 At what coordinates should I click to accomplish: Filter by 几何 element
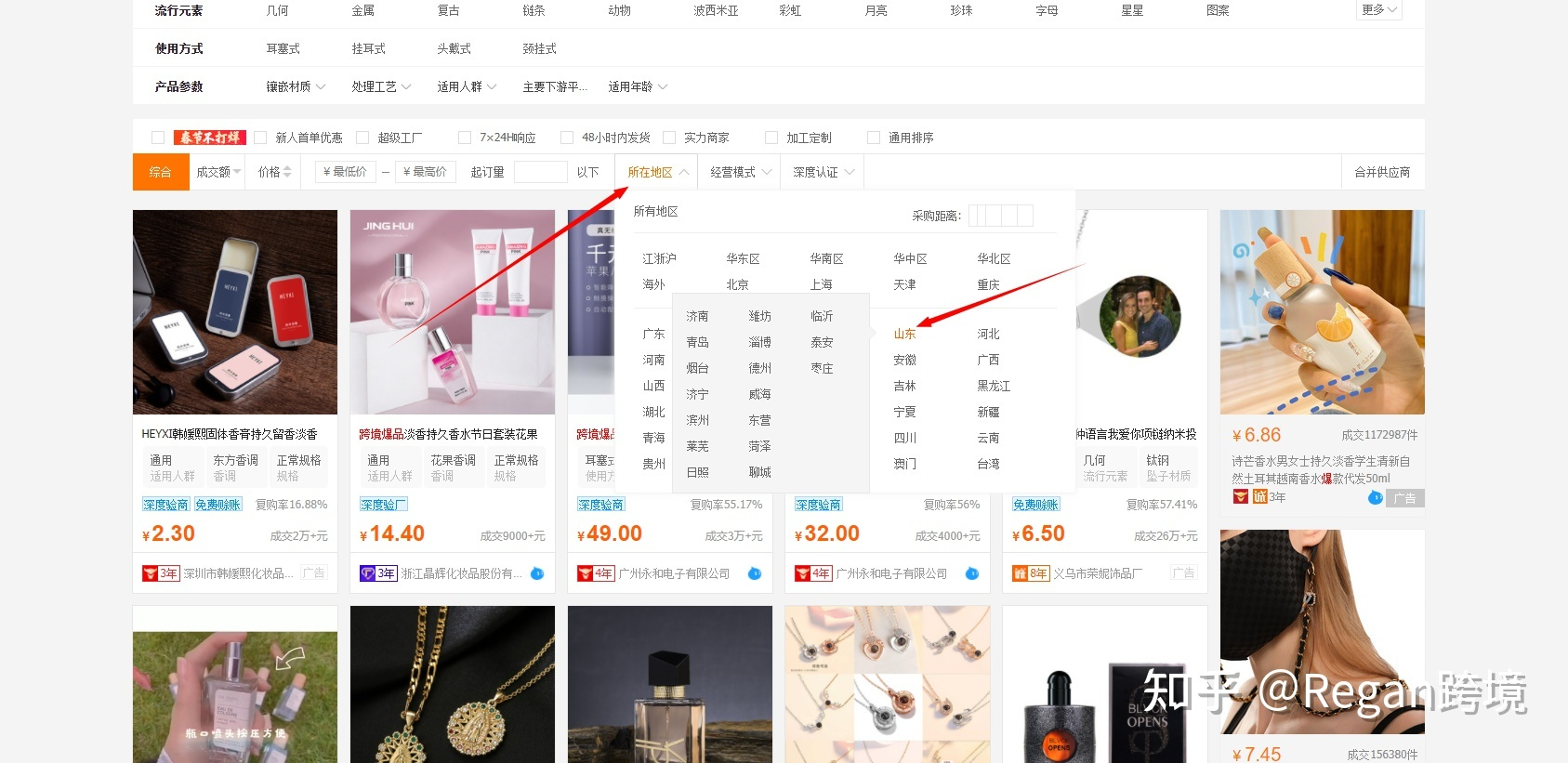277,10
